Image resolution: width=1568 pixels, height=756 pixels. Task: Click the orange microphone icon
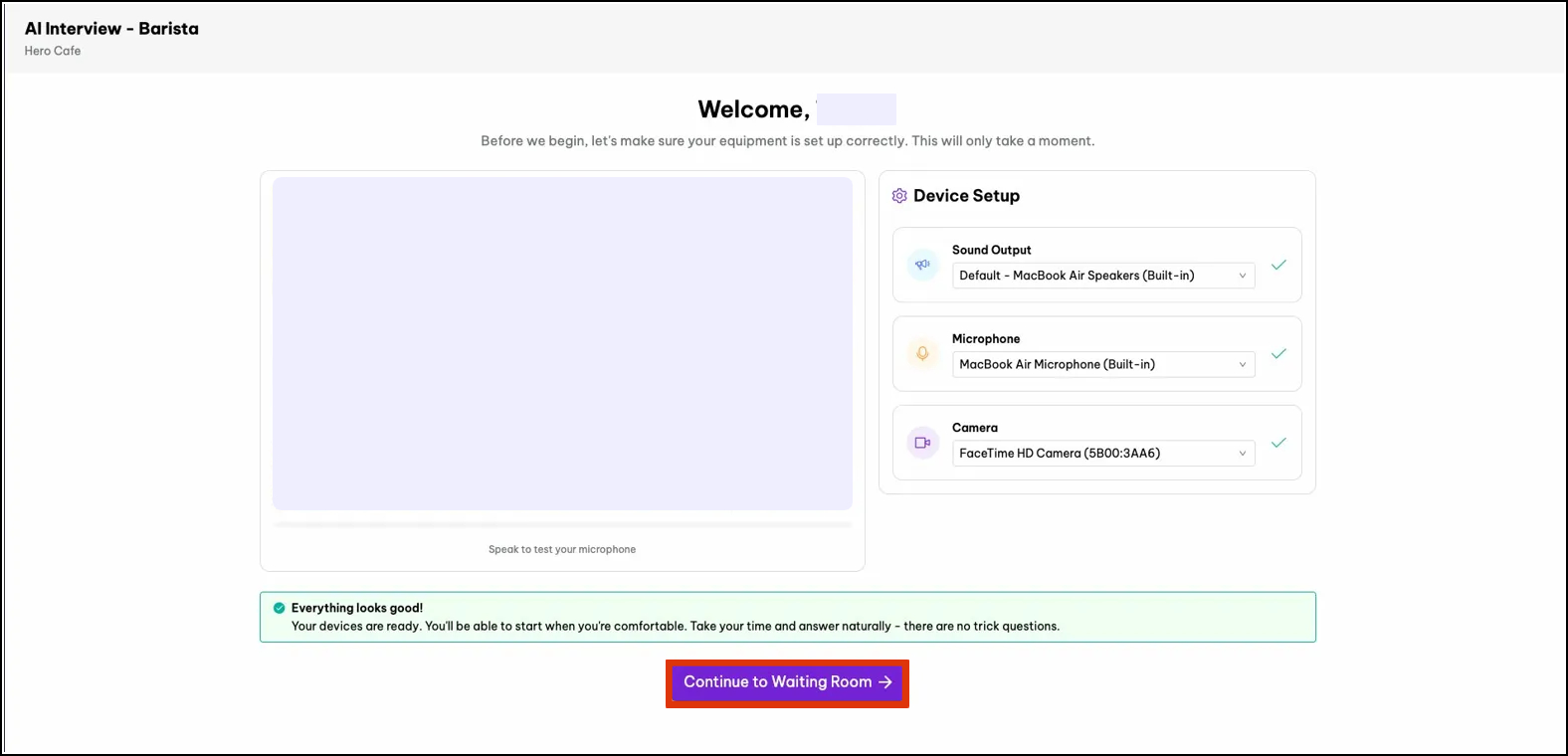point(922,353)
